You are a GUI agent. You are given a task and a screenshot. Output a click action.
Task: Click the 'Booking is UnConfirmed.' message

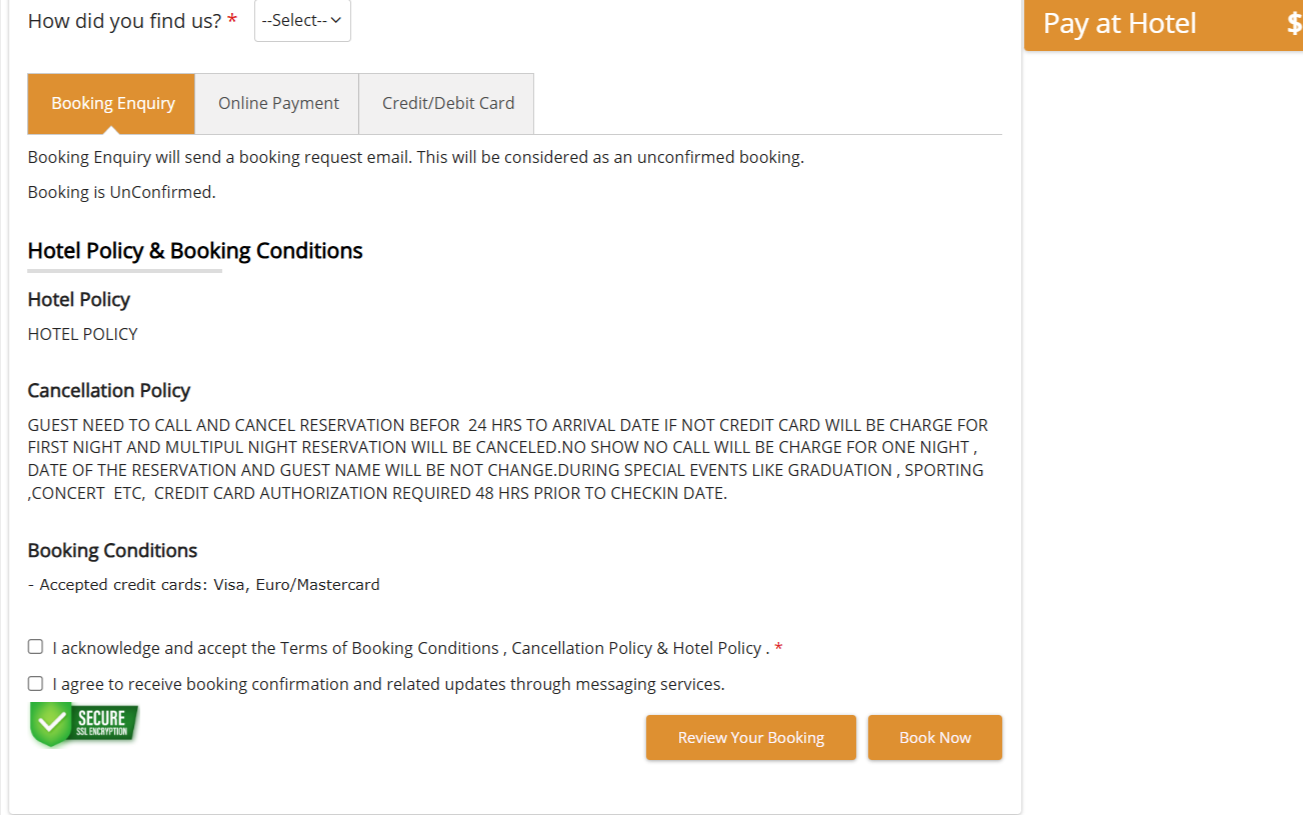click(x=122, y=192)
